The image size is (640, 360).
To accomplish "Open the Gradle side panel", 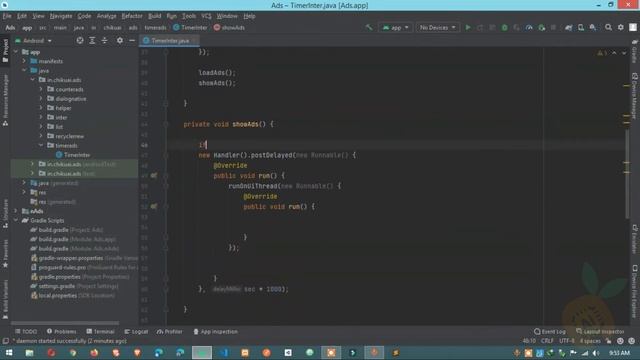I will click(x=635, y=51).
